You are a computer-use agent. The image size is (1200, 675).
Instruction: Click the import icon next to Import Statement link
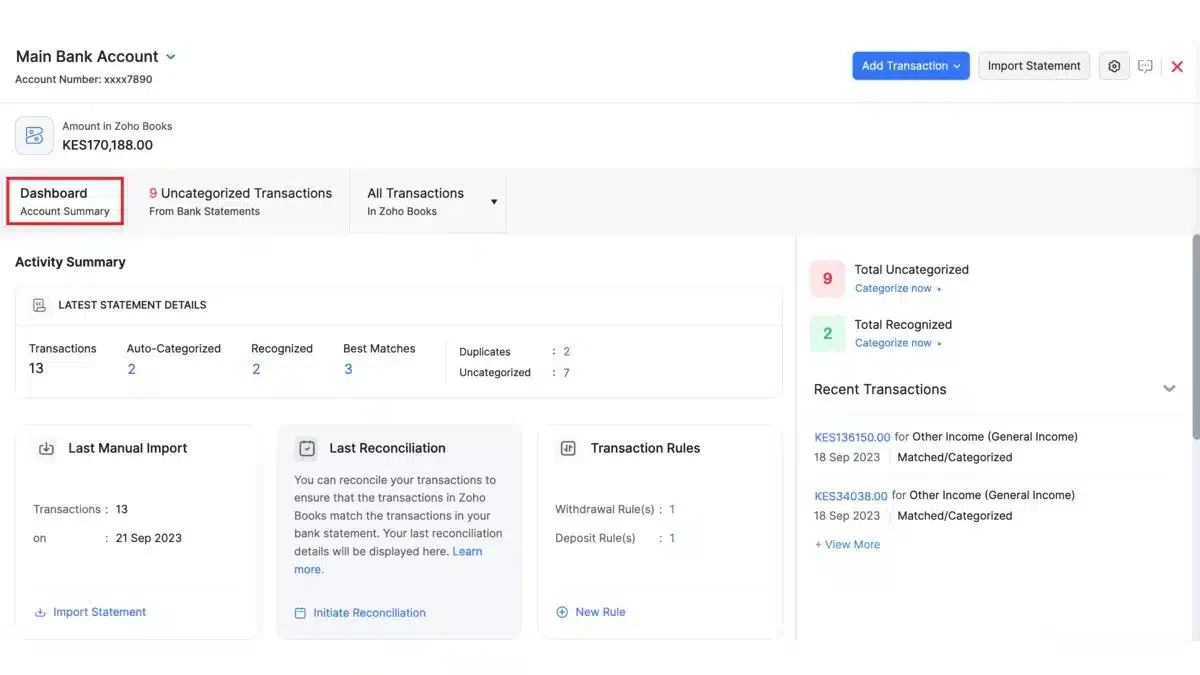pyautogui.click(x=40, y=612)
